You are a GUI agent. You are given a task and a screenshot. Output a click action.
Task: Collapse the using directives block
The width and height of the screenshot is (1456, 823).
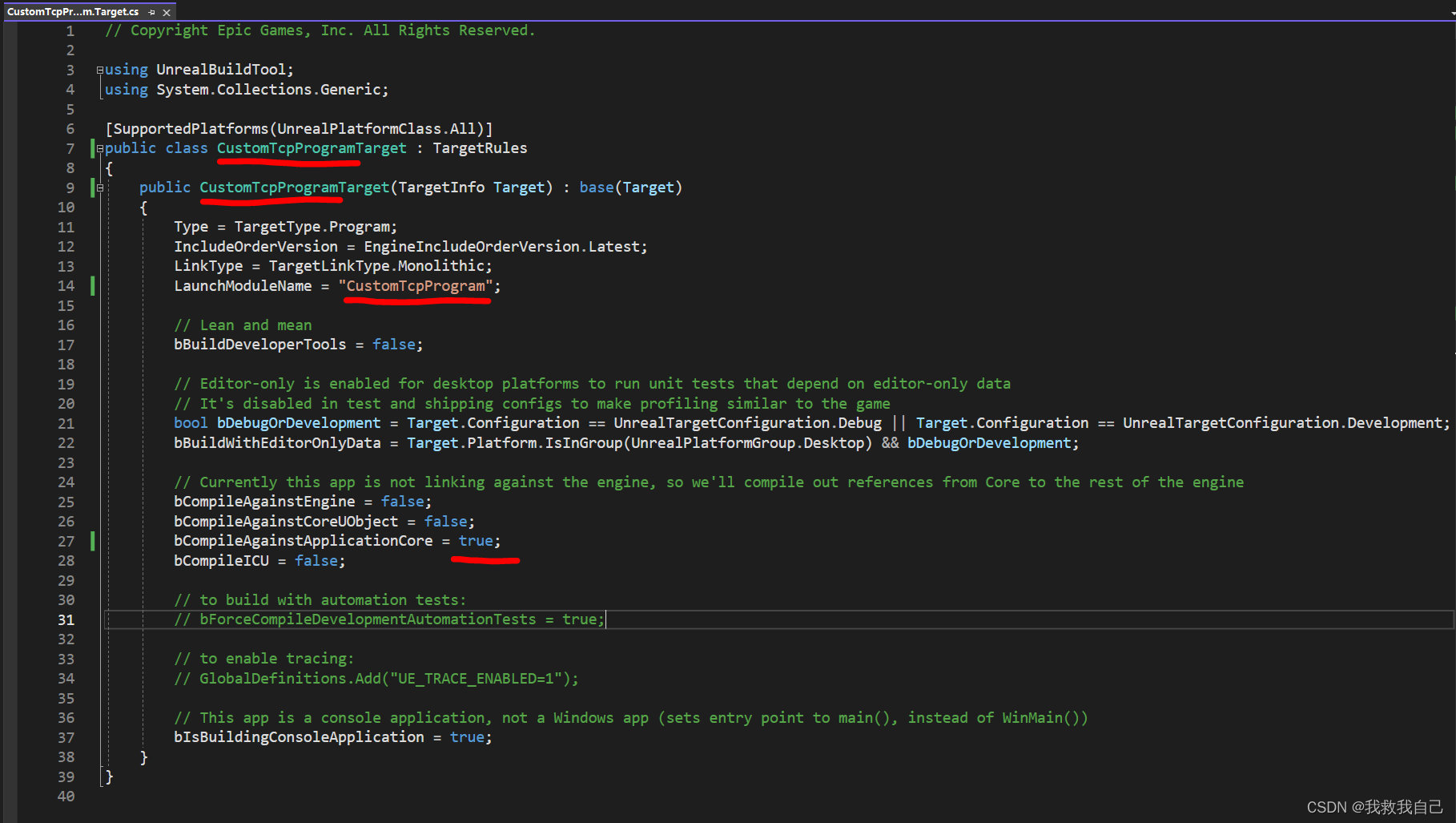(x=100, y=70)
